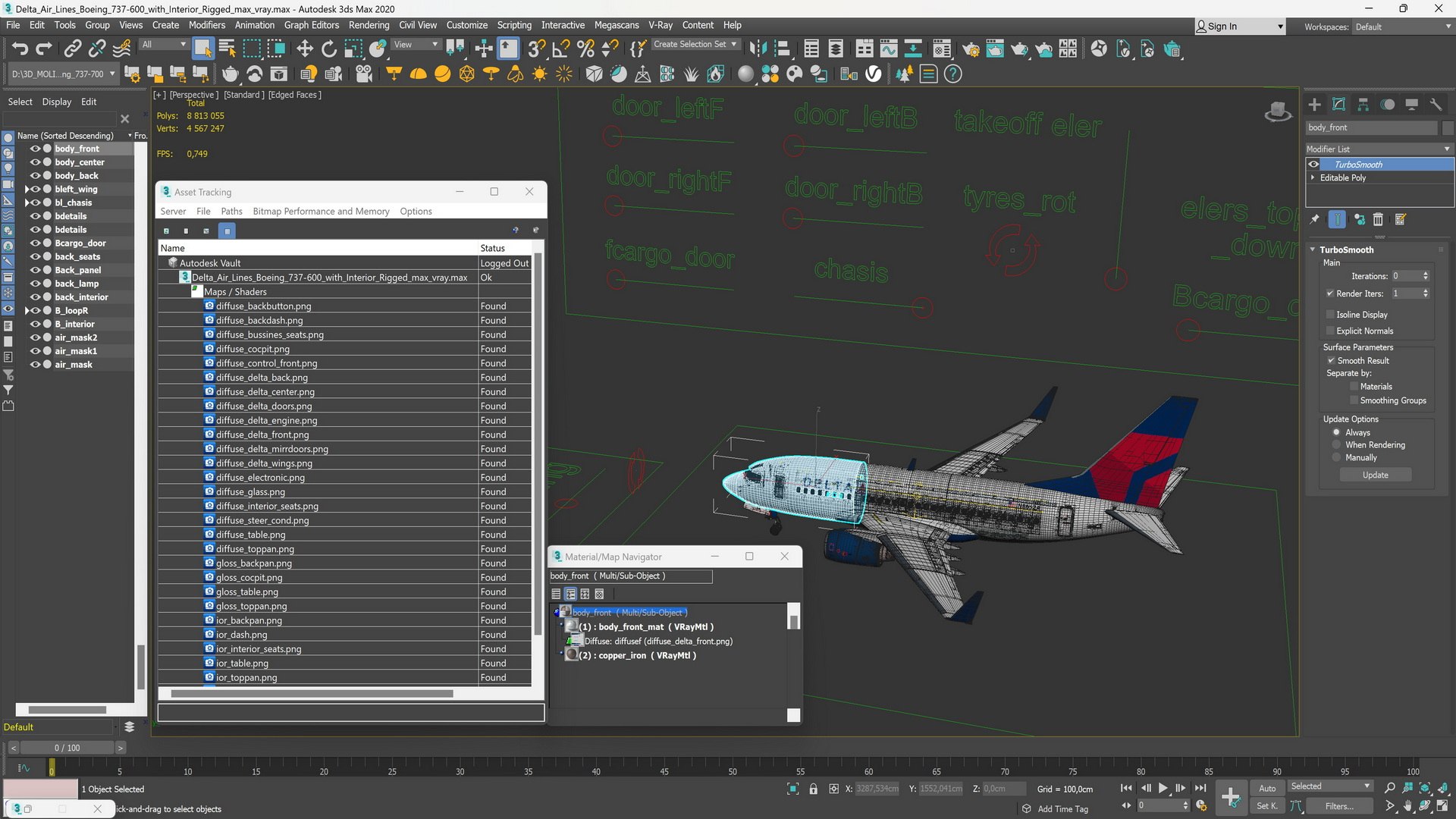Click the time slider 0 / 100 handle
The height and width of the screenshot is (819, 1456).
click(67, 748)
